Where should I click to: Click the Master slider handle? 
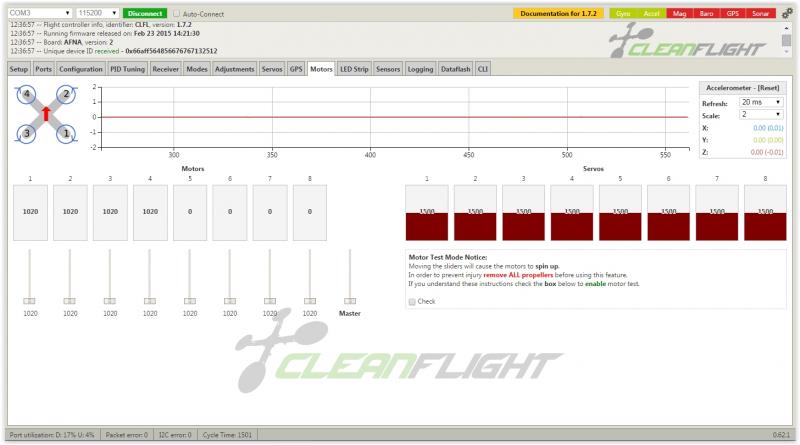pos(349,301)
